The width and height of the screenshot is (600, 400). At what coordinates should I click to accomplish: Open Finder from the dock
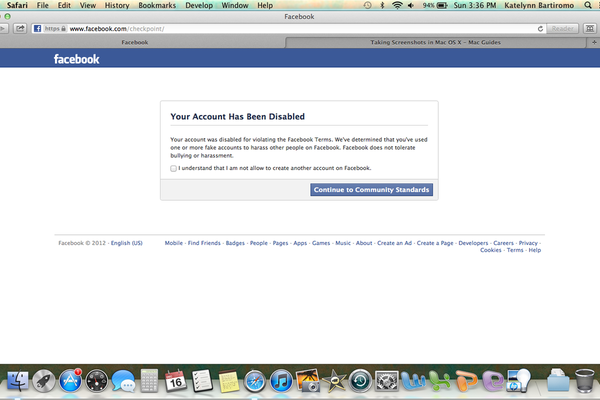pos(18,381)
